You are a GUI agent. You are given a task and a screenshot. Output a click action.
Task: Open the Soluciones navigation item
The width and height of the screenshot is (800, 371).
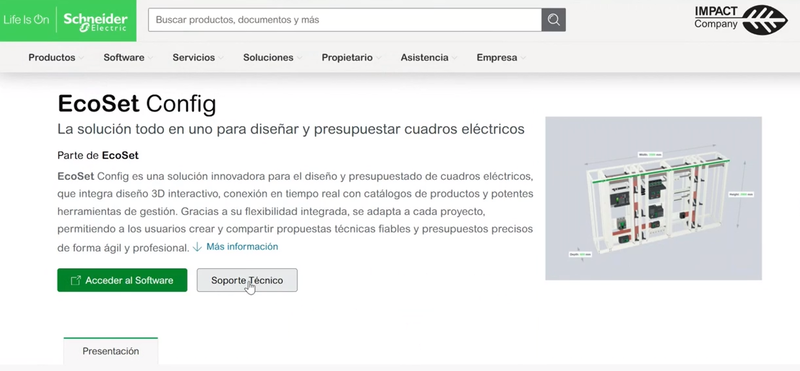pos(268,58)
